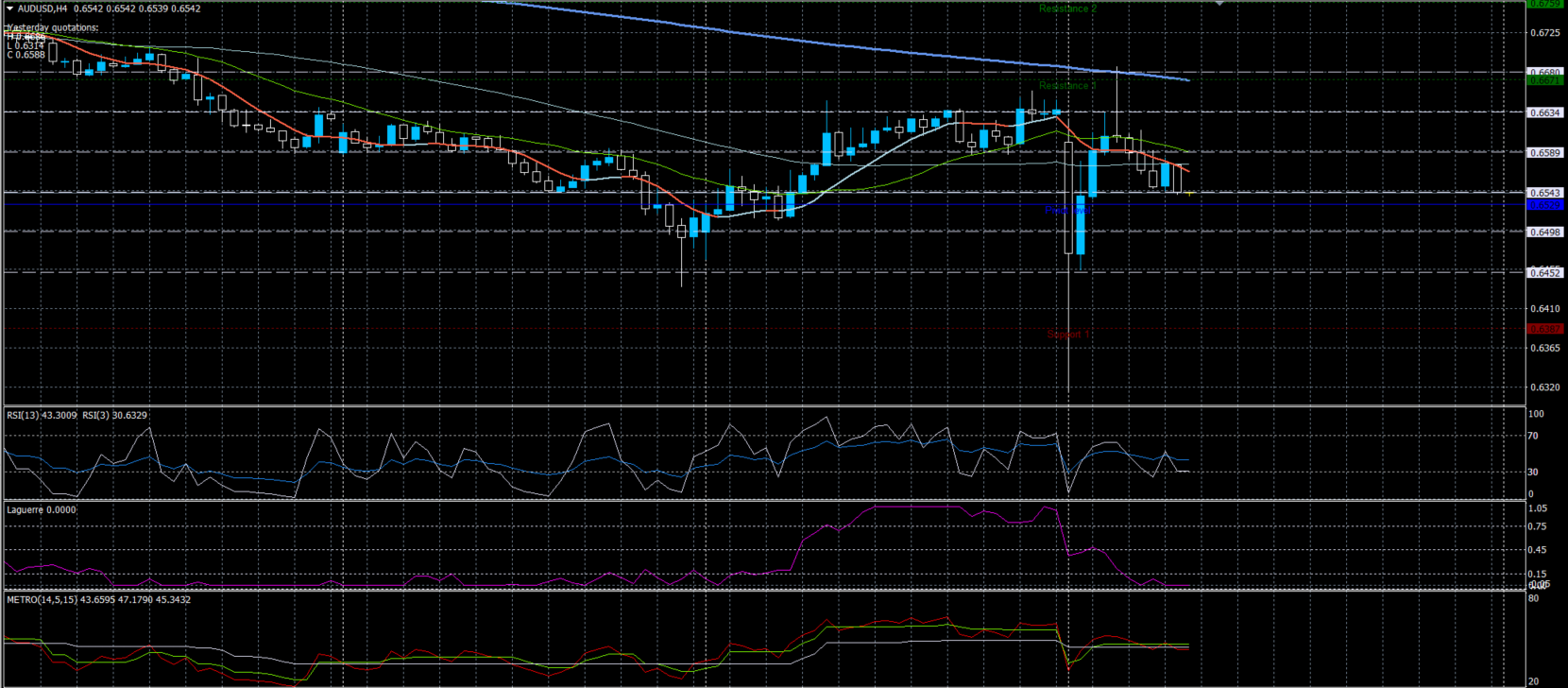Open the chart menu triangle beside AUDUSD,H4

(x=10, y=9)
